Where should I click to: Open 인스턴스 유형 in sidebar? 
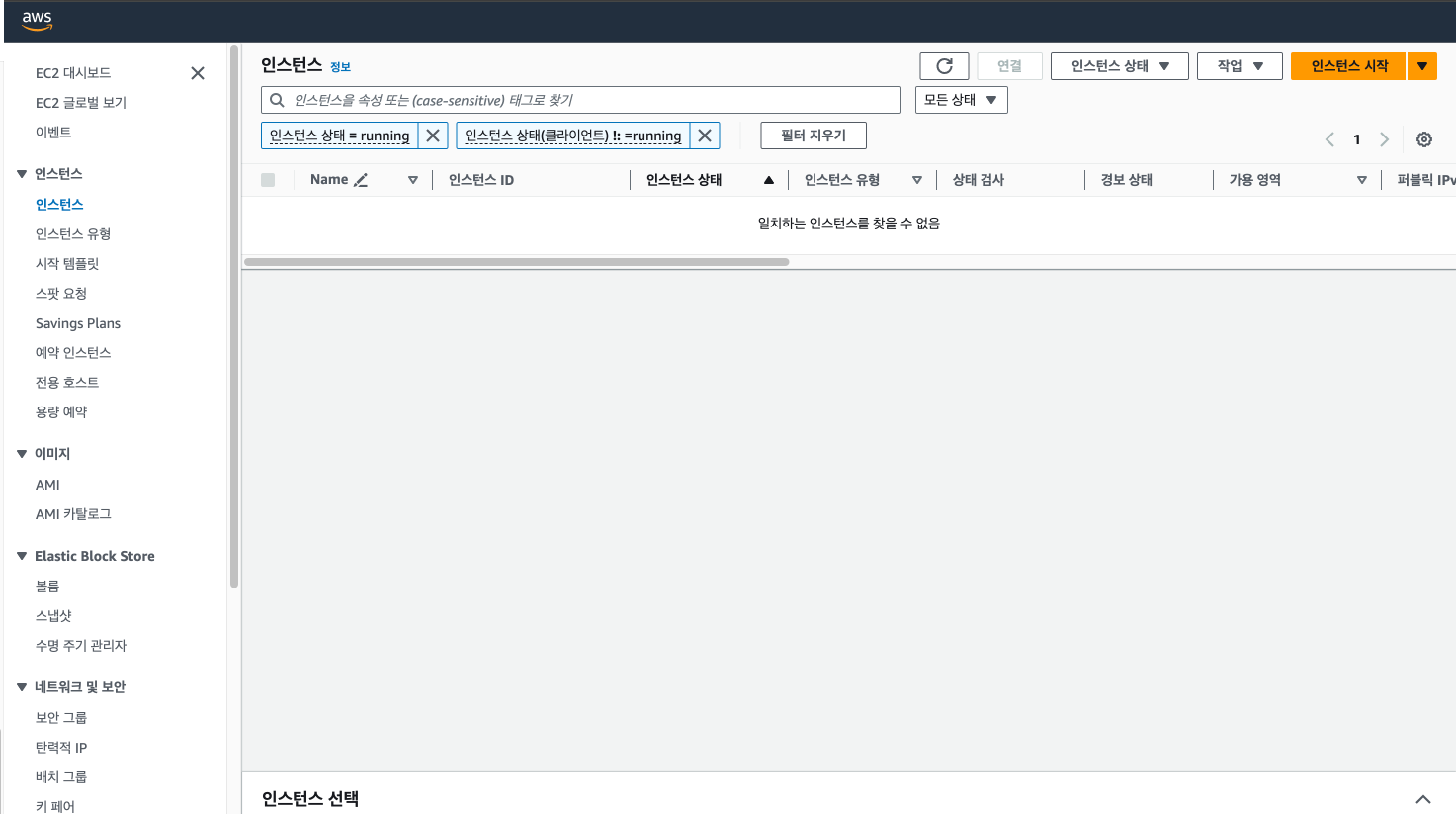(x=73, y=234)
